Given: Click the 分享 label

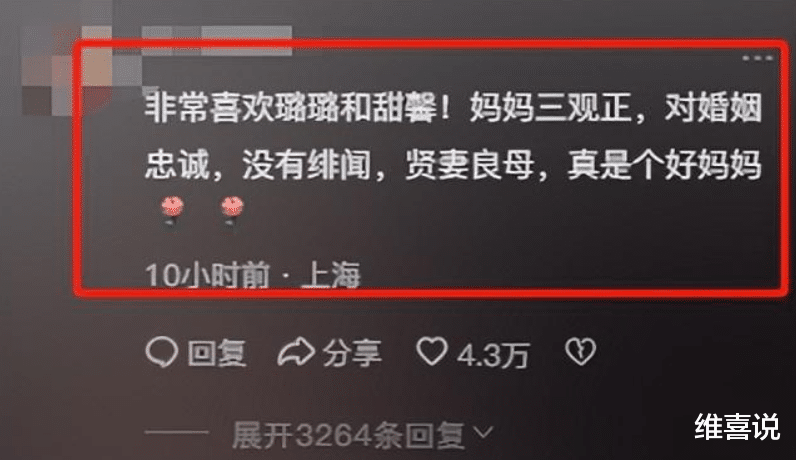Looking at the screenshot, I should click(352, 353).
